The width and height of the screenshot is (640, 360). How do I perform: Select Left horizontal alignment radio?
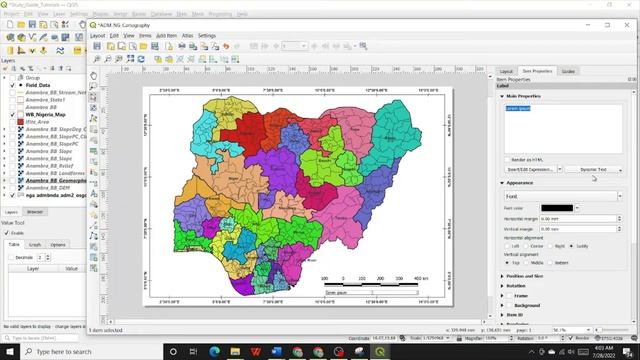(507, 246)
